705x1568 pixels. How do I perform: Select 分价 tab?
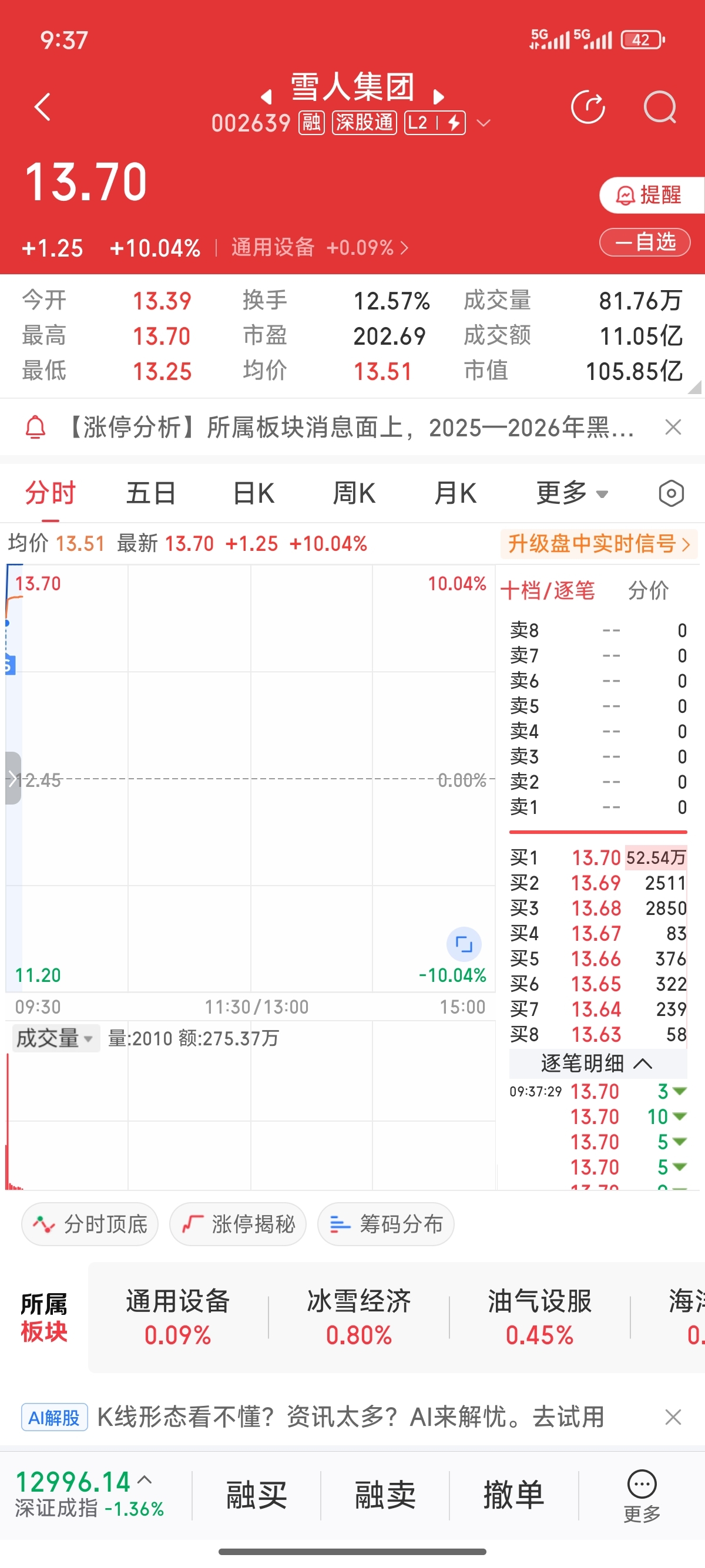click(649, 590)
